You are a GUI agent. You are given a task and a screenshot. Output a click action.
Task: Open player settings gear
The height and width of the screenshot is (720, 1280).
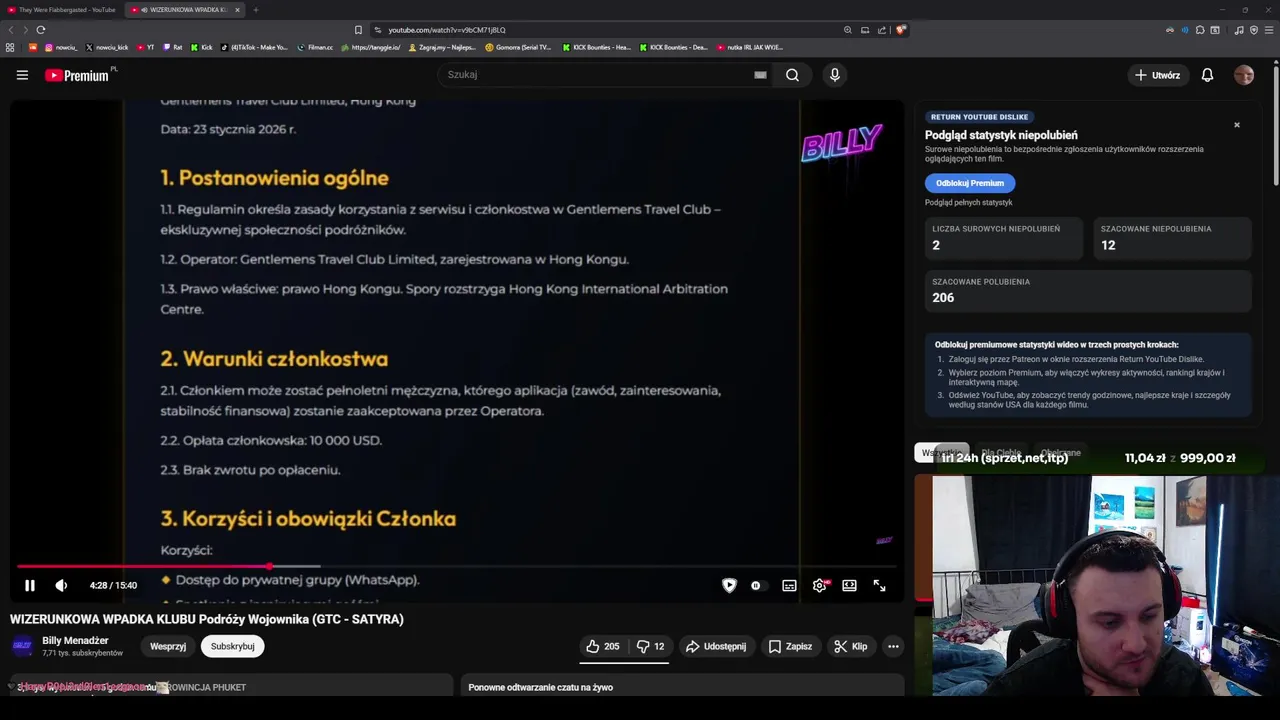point(819,586)
